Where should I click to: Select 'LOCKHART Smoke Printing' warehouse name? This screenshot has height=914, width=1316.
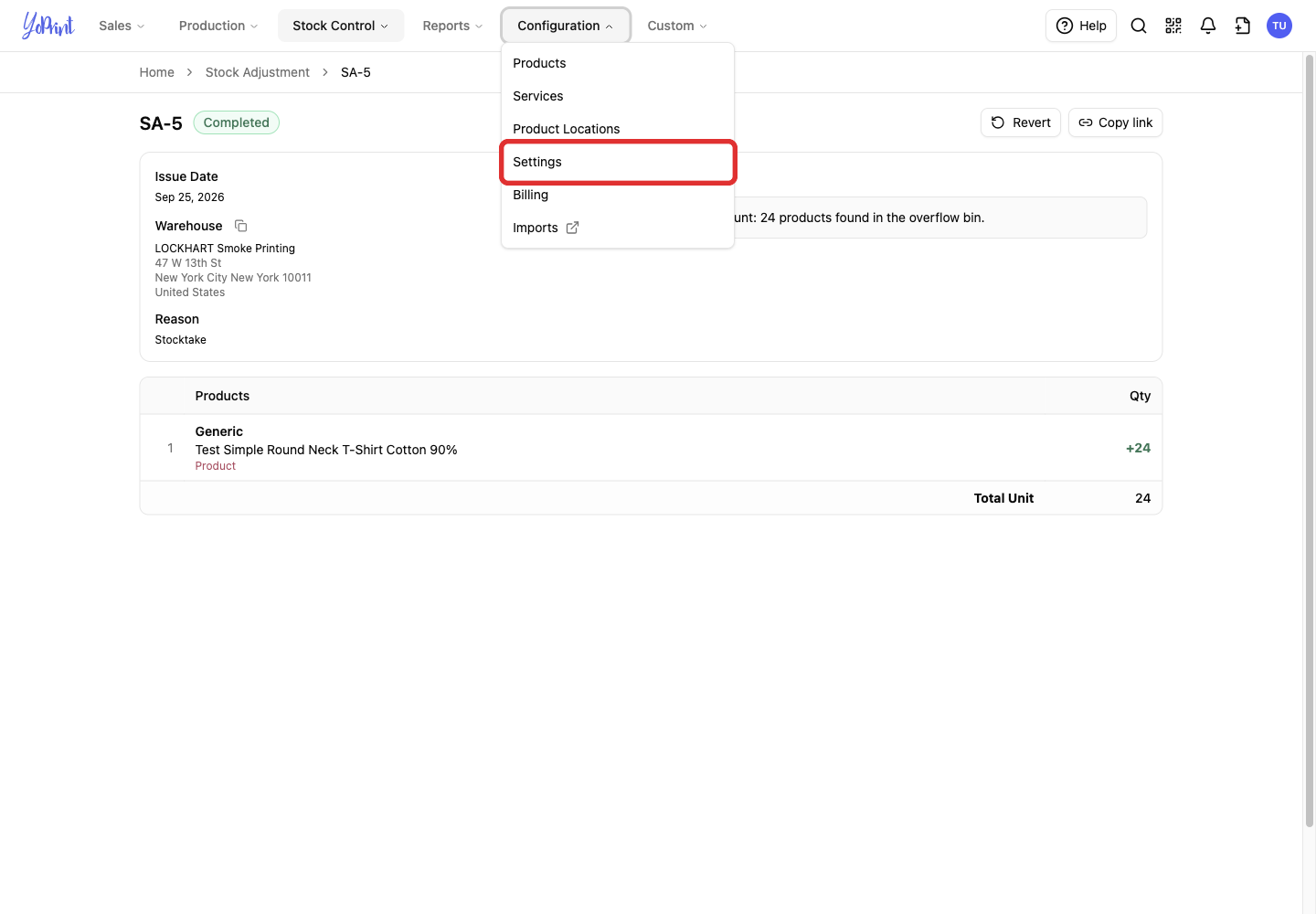225,249
